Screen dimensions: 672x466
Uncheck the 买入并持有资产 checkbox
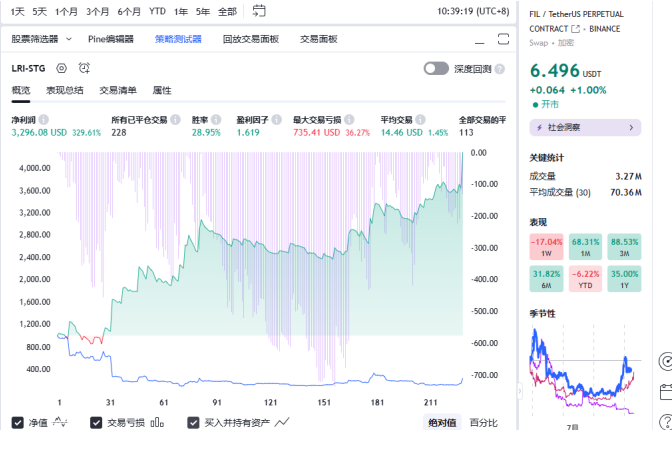point(194,422)
